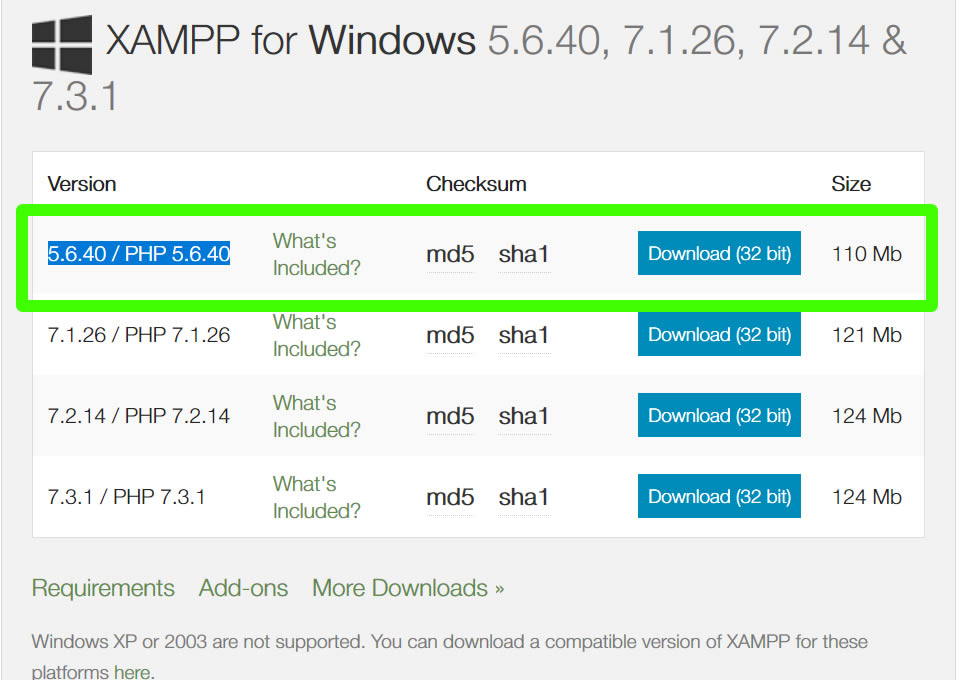Download XAMPP 7.3.1 32 bit
This screenshot has height=680, width=968.
(719, 497)
